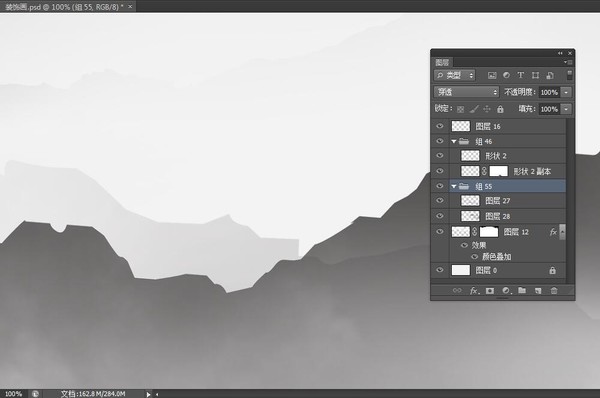Select the 装饰画.psd document tab
600x398 pixels.
pyautogui.click(x=64, y=7)
